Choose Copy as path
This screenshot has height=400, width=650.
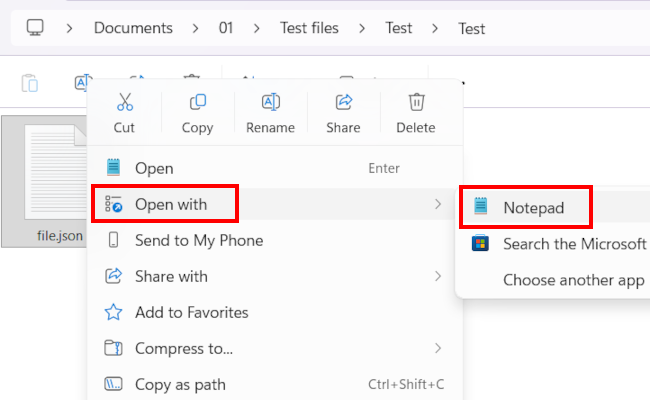tap(275, 385)
